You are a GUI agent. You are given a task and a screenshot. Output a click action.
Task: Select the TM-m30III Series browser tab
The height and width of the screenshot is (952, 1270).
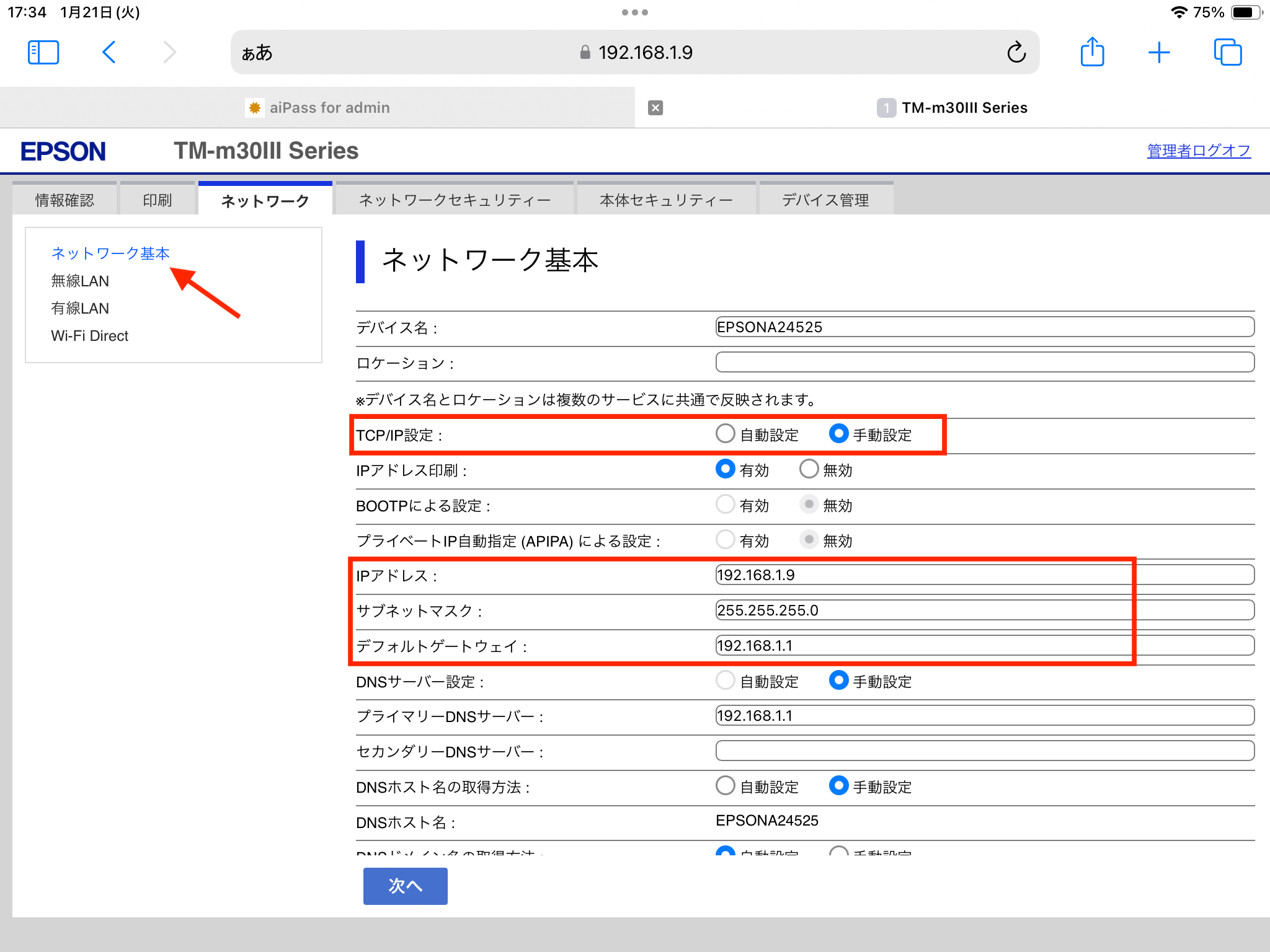pos(952,108)
